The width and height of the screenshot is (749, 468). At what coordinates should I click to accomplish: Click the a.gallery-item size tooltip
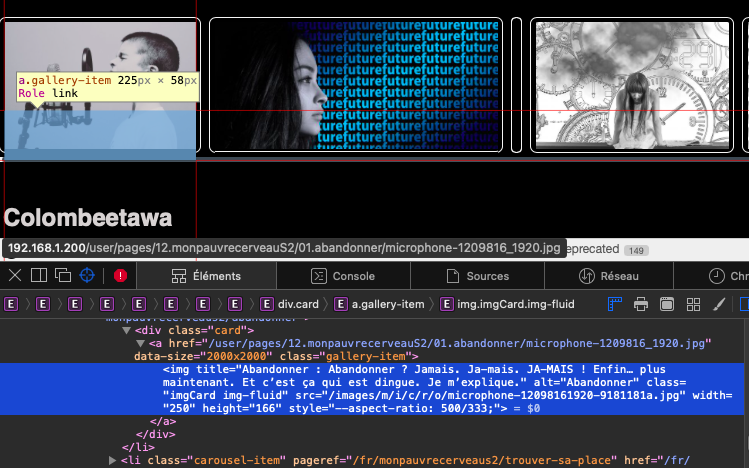click(107, 86)
